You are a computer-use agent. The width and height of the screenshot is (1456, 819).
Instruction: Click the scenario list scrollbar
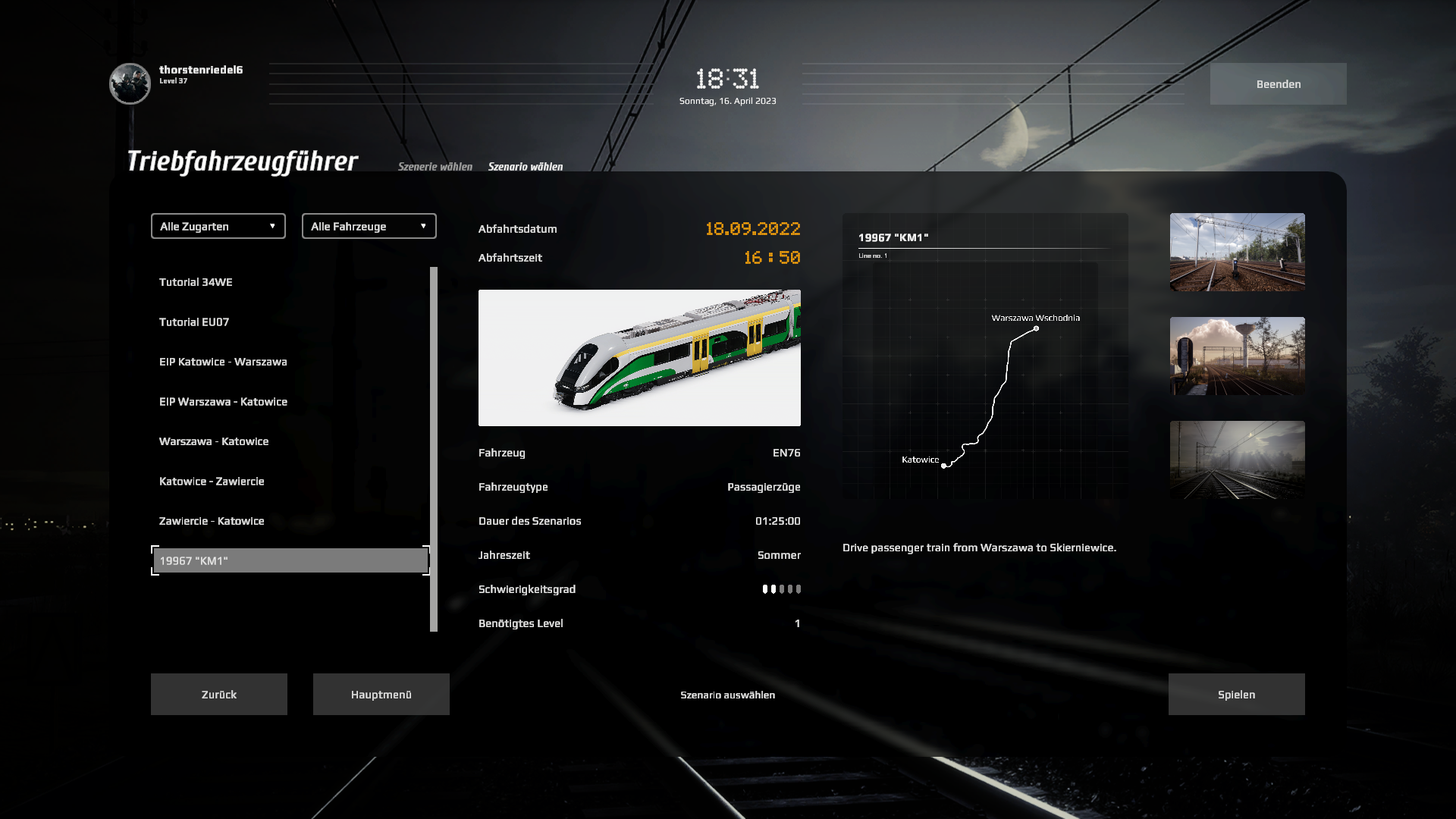click(x=434, y=449)
